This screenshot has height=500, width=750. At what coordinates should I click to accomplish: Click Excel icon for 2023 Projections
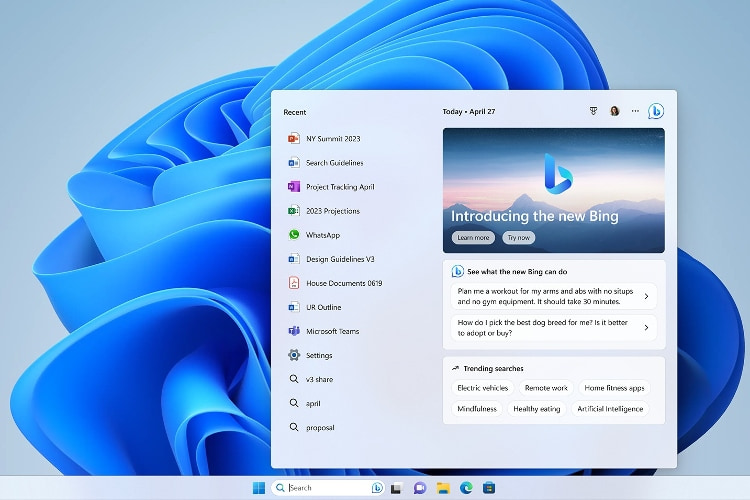click(x=294, y=211)
